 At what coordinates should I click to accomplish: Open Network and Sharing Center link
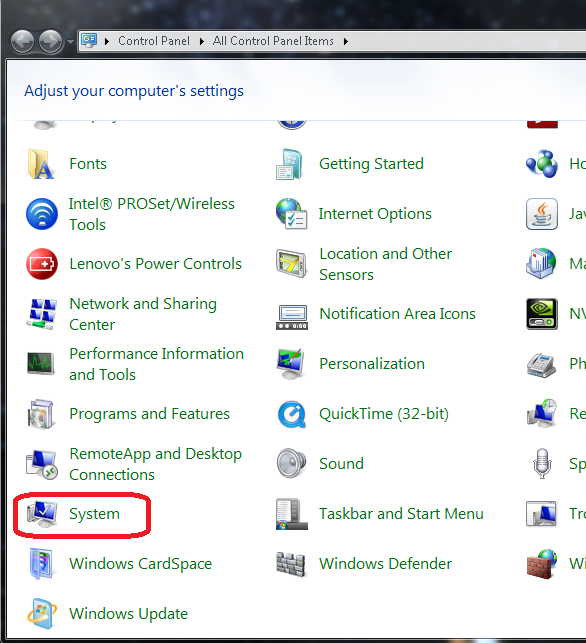pyautogui.click(x=143, y=314)
